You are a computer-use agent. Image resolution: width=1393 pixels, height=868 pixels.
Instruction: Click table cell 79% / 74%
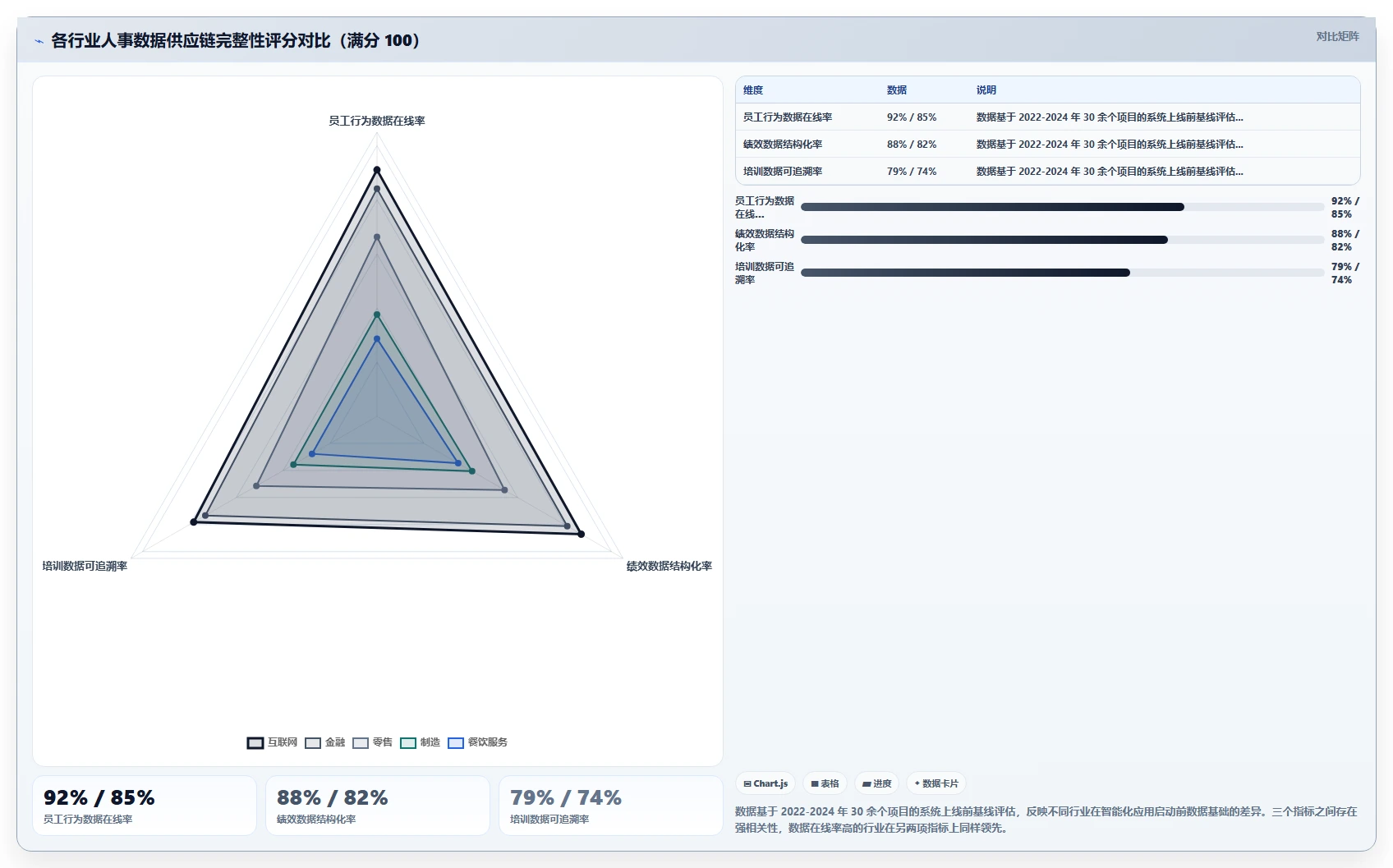(912, 172)
